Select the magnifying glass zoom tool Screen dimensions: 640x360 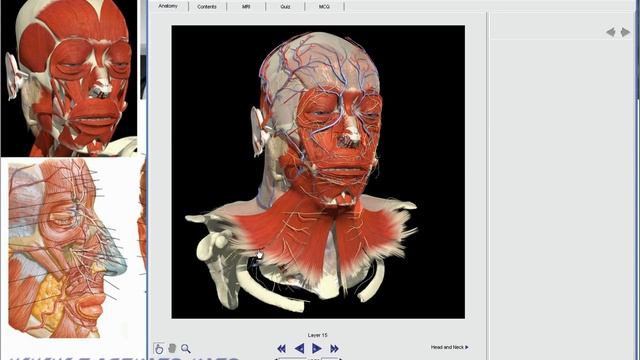tap(186, 349)
